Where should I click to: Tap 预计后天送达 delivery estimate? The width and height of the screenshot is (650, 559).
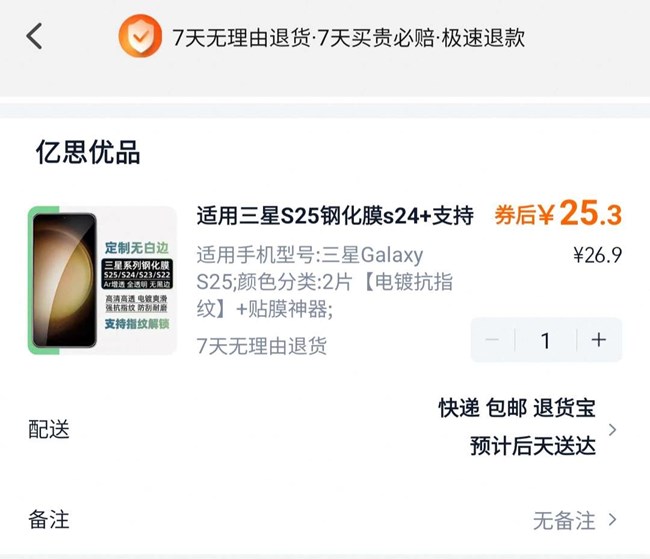pyautogui.click(x=532, y=446)
